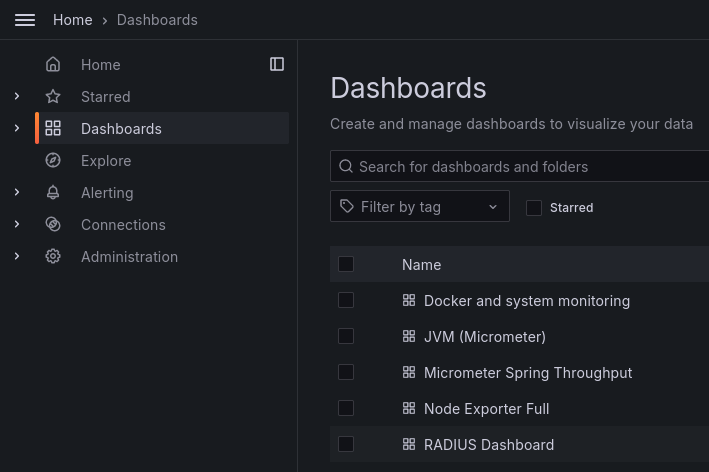The height and width of the screenshot is (472, 709).
Task: Click the Administration gear icon
Action: pyautogui.click(x=53, y=257)
